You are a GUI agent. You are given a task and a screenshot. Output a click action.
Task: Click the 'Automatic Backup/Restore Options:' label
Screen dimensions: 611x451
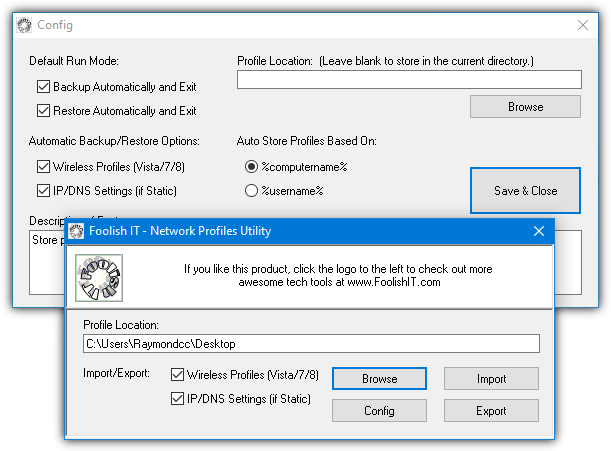[114, 141]
